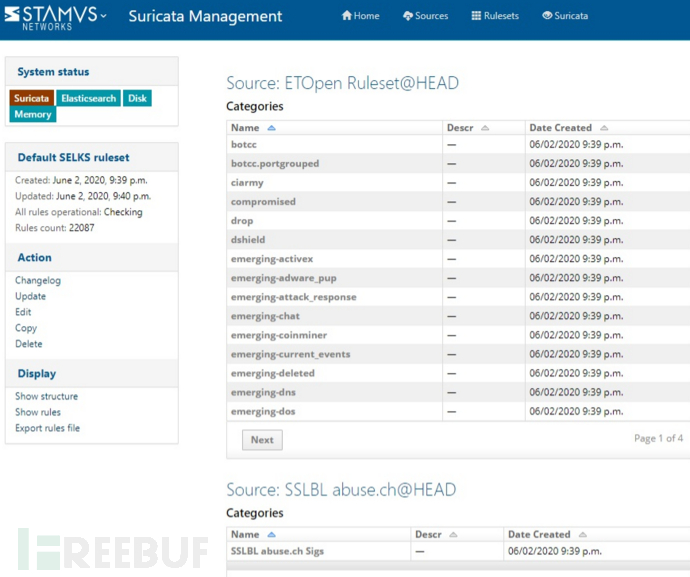This screenshot has height=577, width=690.
Task: Click the Sources cloud download icon
Action: click(x=407, y=16)
